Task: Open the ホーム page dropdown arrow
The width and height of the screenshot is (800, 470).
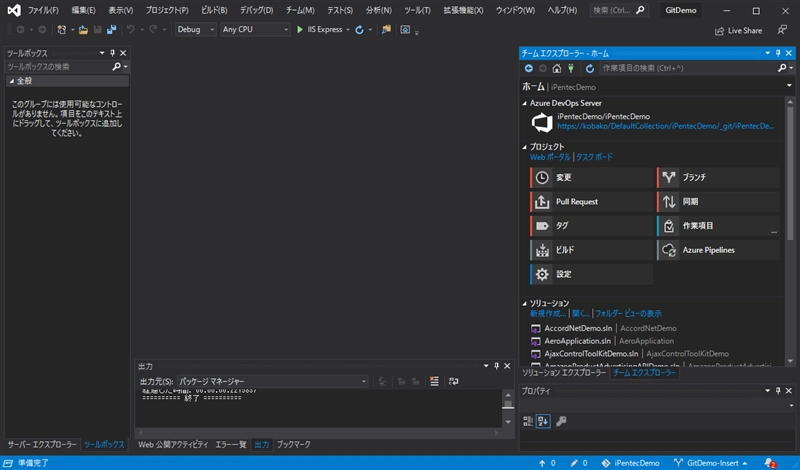Action: click(789, 86)
